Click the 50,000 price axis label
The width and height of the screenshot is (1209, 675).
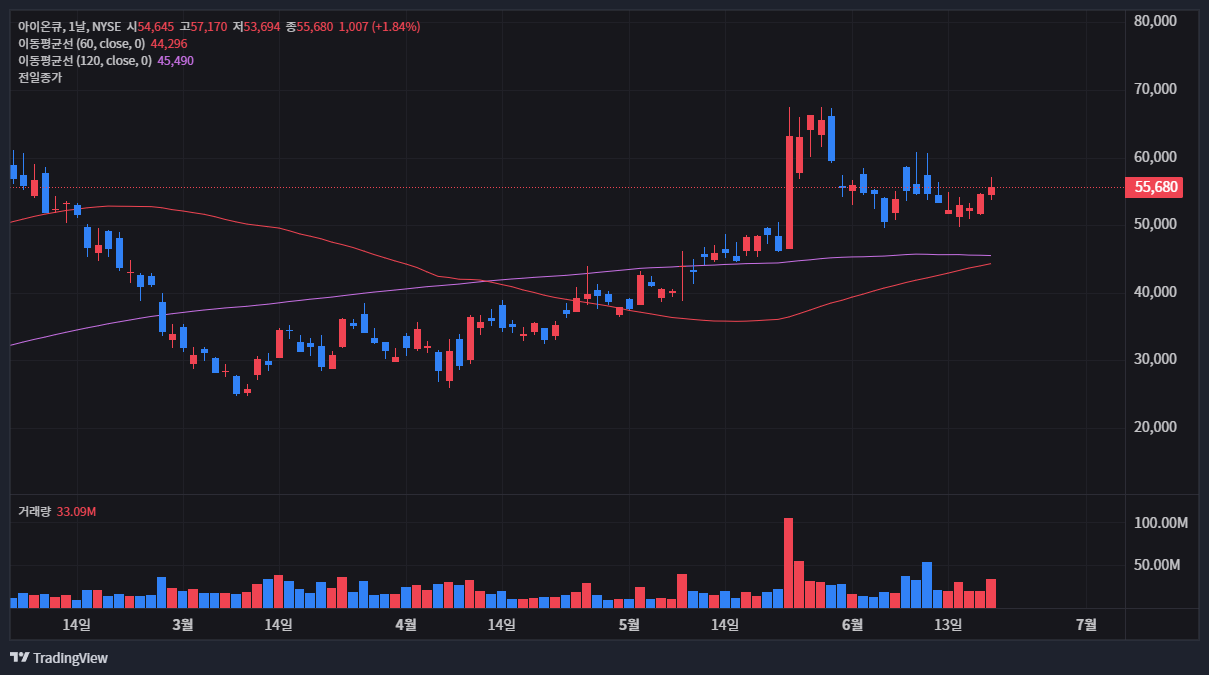pyautogui.click(x=1155, y=224)
